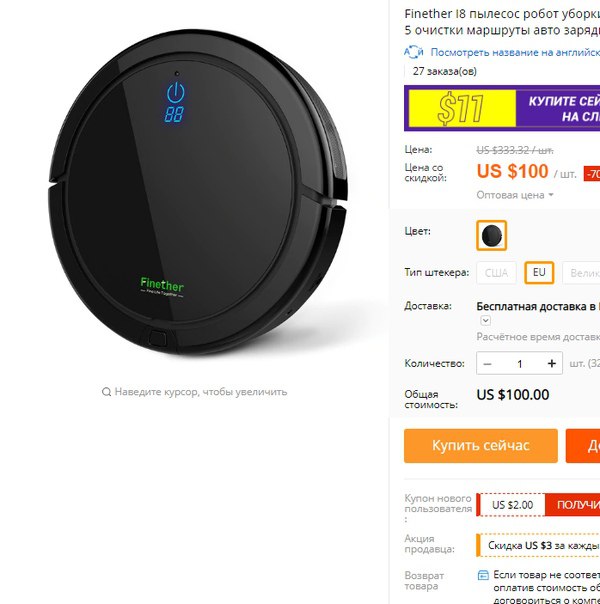Click the minus quantity button
600x604 pixels.
click(487, 364)
